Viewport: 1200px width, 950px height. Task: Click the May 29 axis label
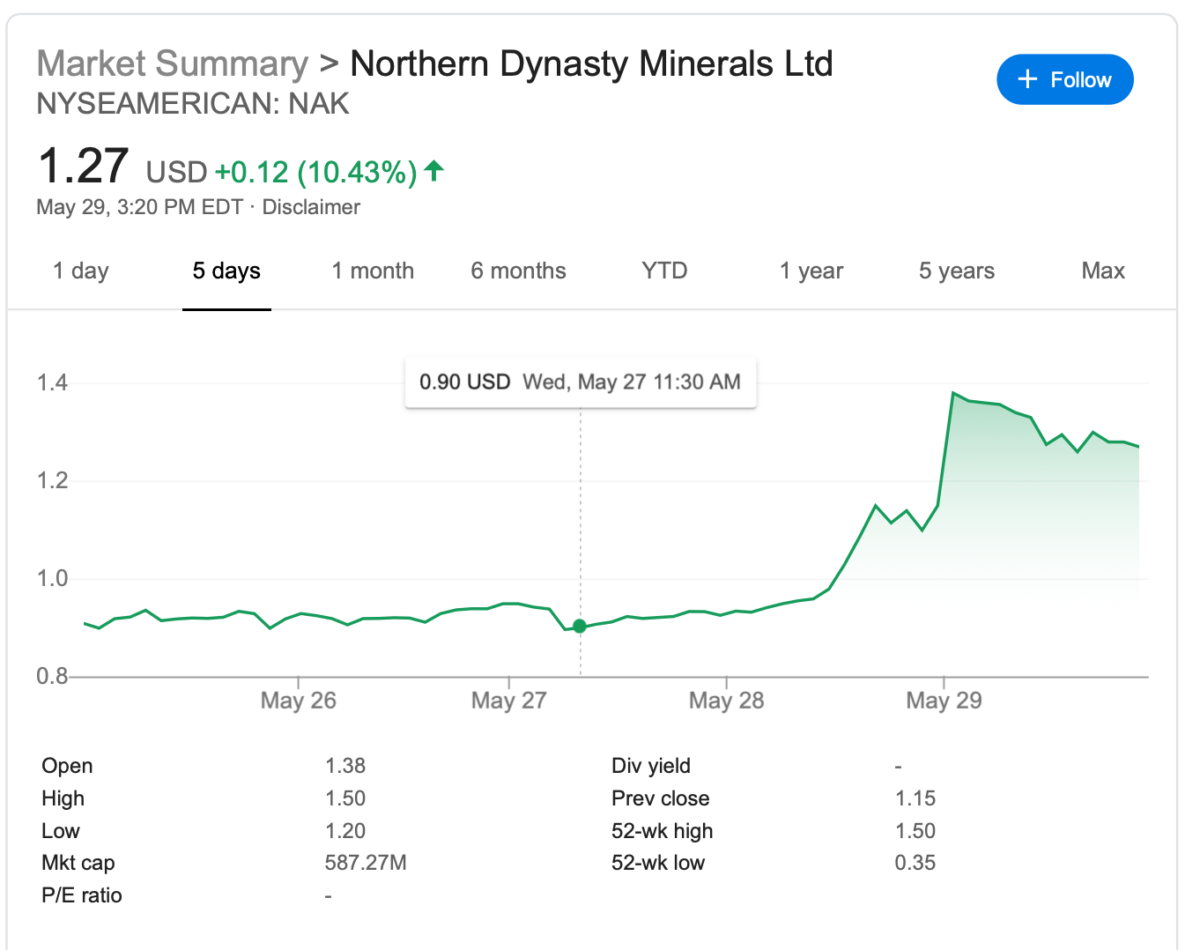pos(944,701)
